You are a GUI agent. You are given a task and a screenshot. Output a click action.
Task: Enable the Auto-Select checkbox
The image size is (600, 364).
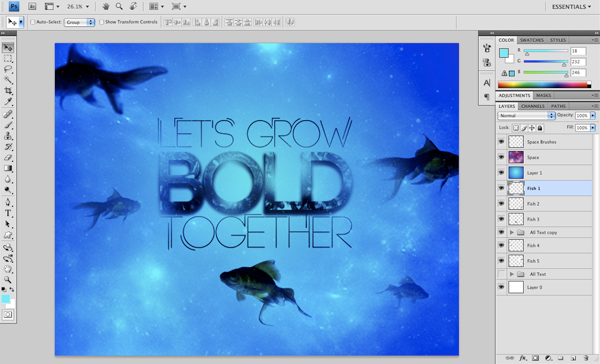click(x=33, y=22)
